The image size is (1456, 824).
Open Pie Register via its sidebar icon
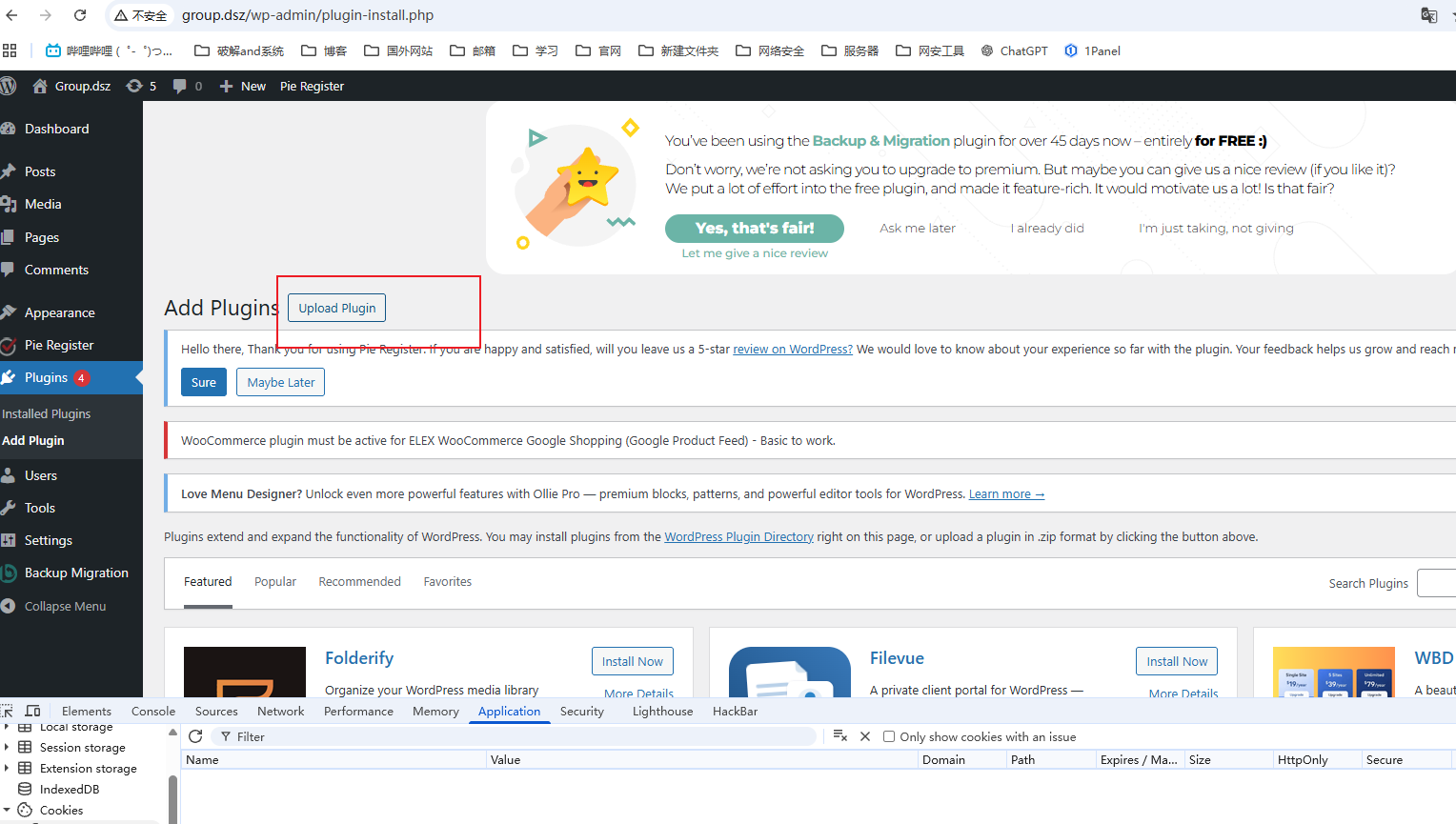click(9, 345)
